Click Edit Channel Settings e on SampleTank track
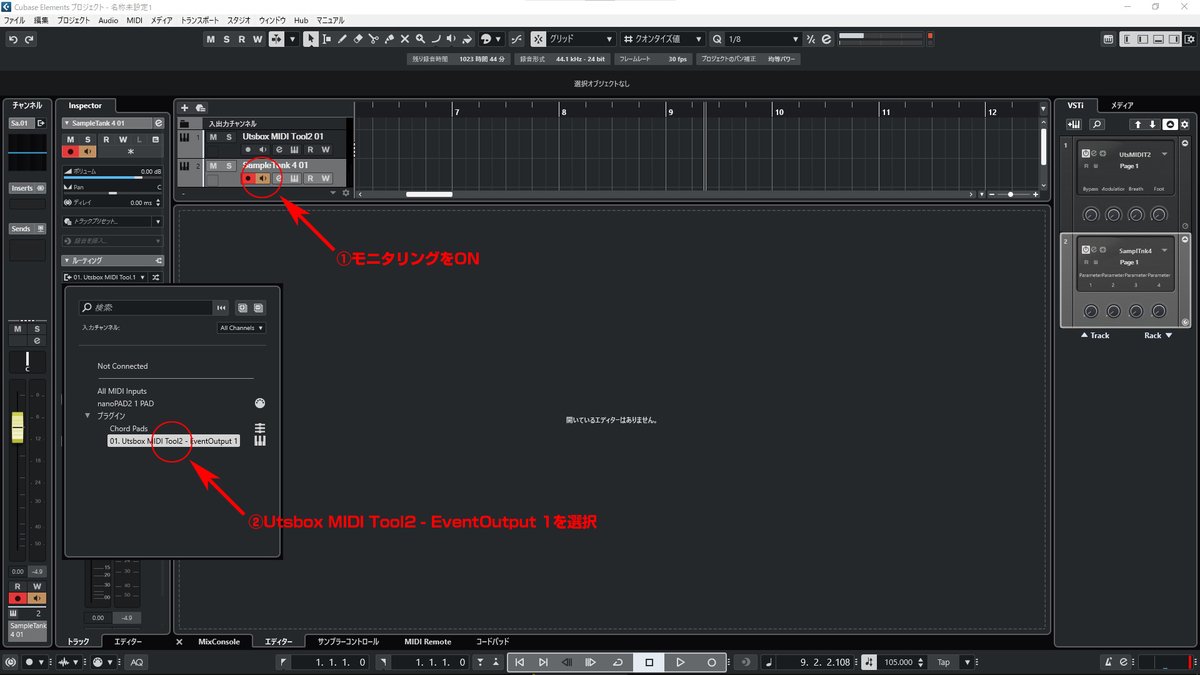1200x675 pixels. (278, 178)
